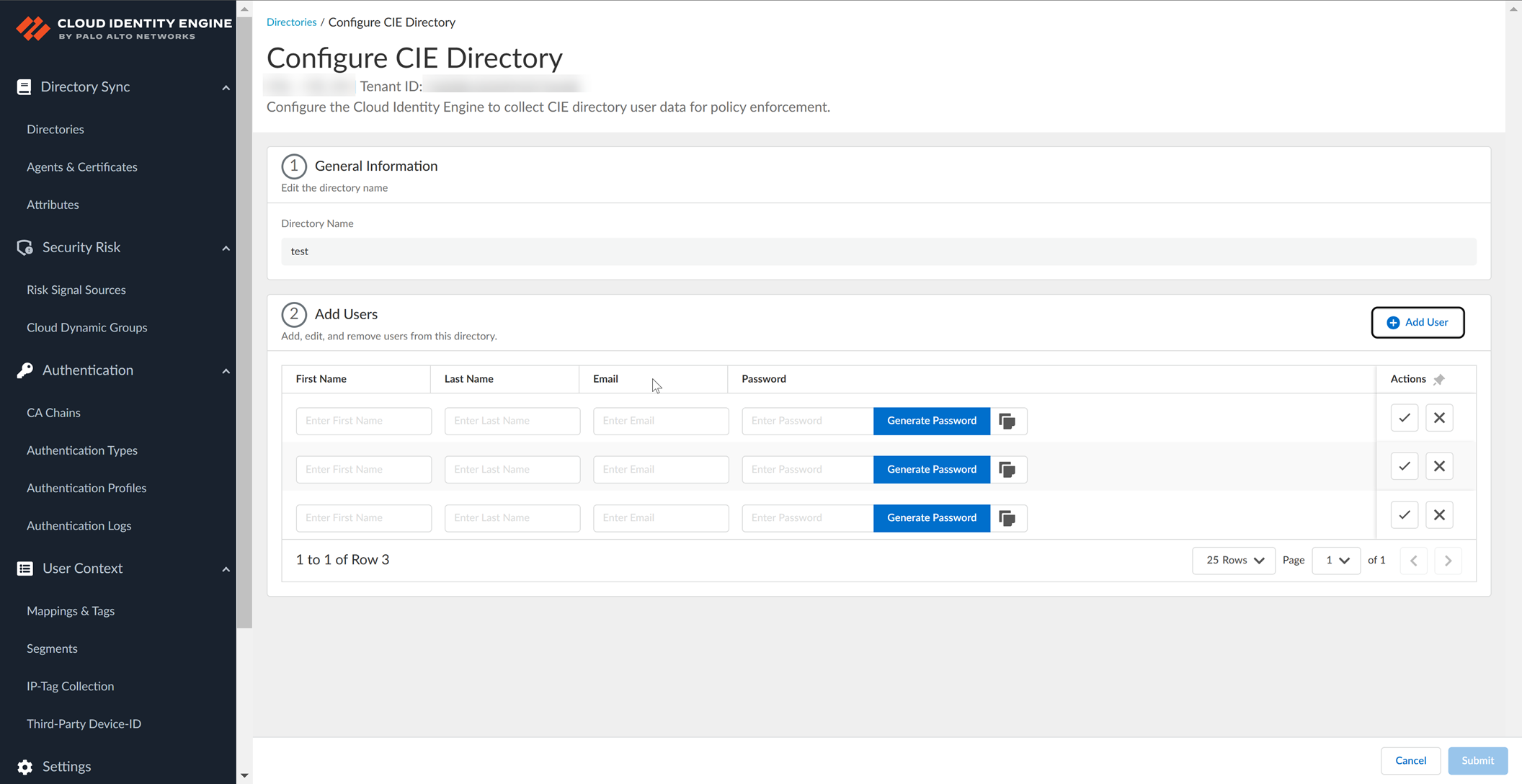Open the 25 Rows dropdown
The width and height of the screenshot is (1522, 784).
[x=1234, y=561]
